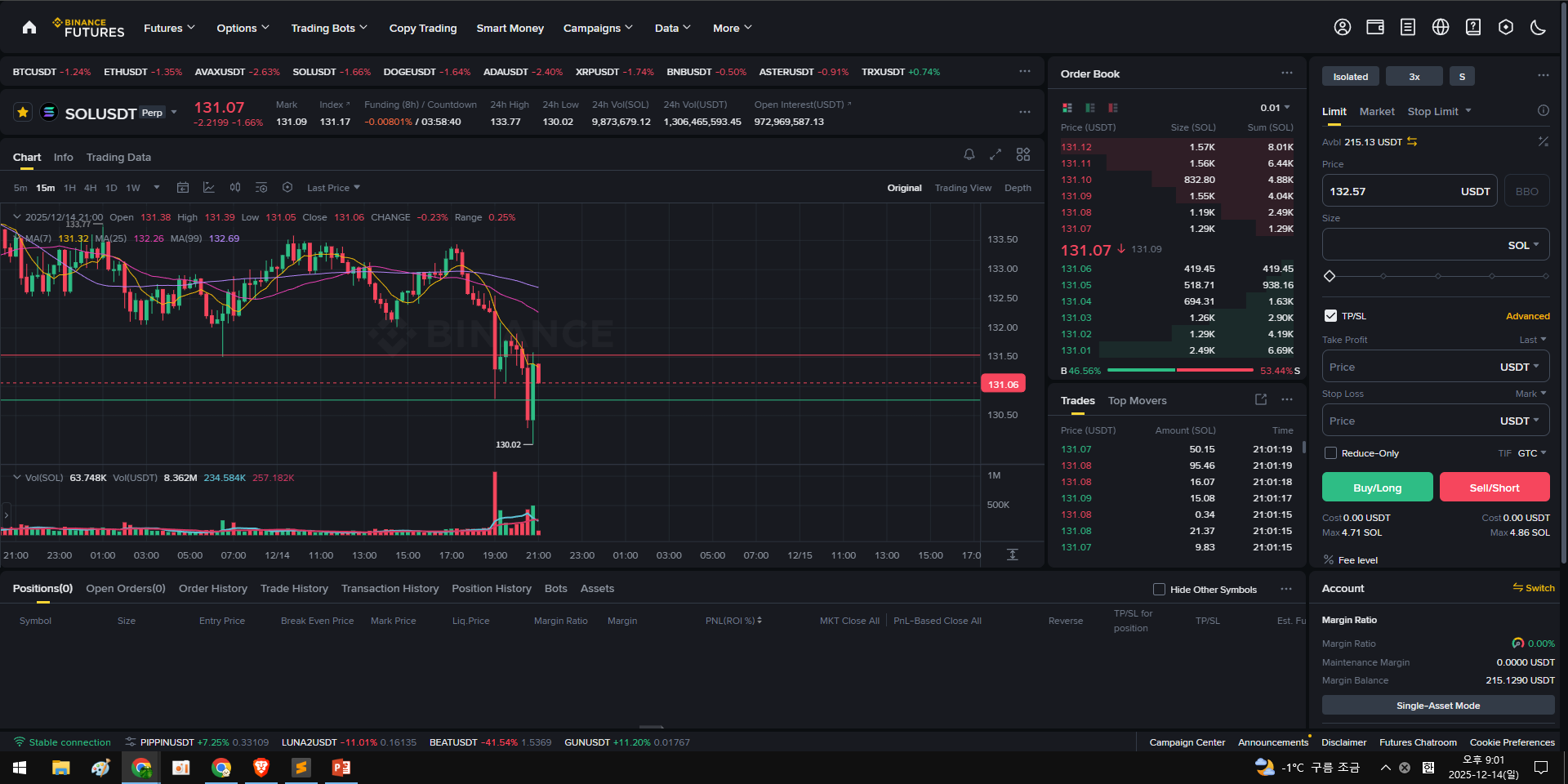The height and width of the screenshot is (784, 1568).
Task: Switch theme with moon icon
Action: [1539, 27]
